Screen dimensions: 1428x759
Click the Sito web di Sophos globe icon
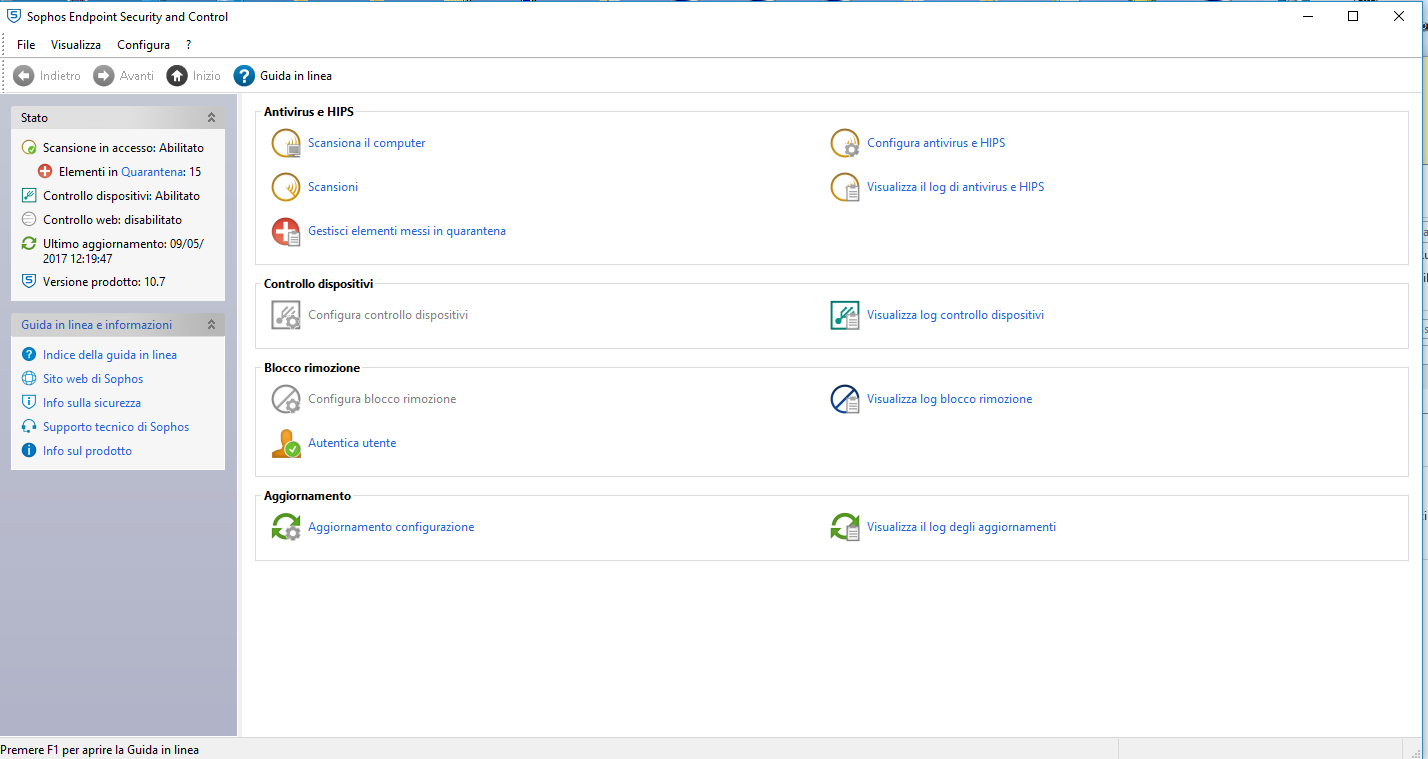(29, 379)
